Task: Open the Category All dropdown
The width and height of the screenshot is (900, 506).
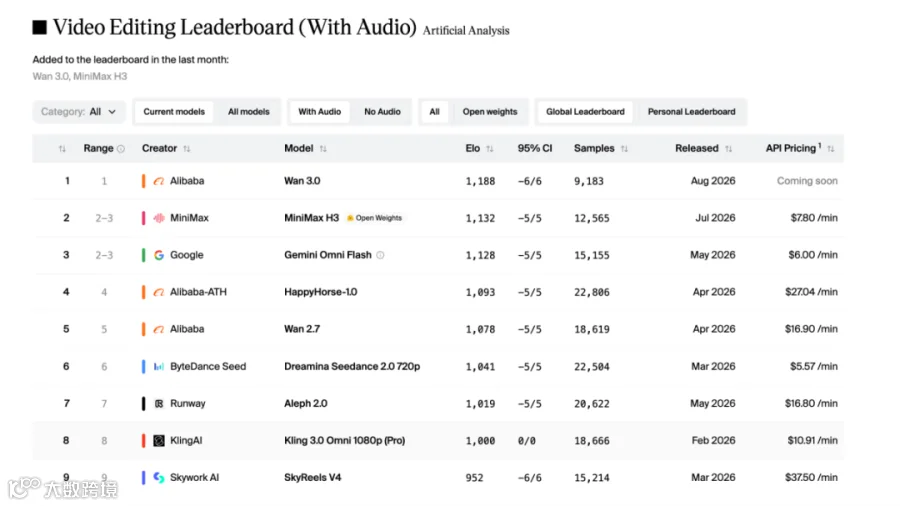Action: [x=79, y=112]
